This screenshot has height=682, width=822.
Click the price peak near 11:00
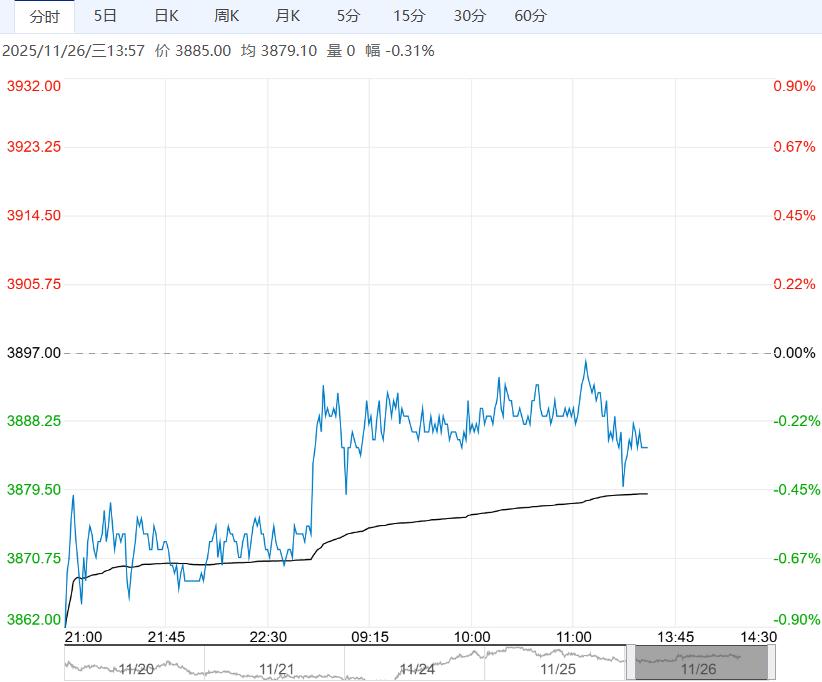coord(585,359)
